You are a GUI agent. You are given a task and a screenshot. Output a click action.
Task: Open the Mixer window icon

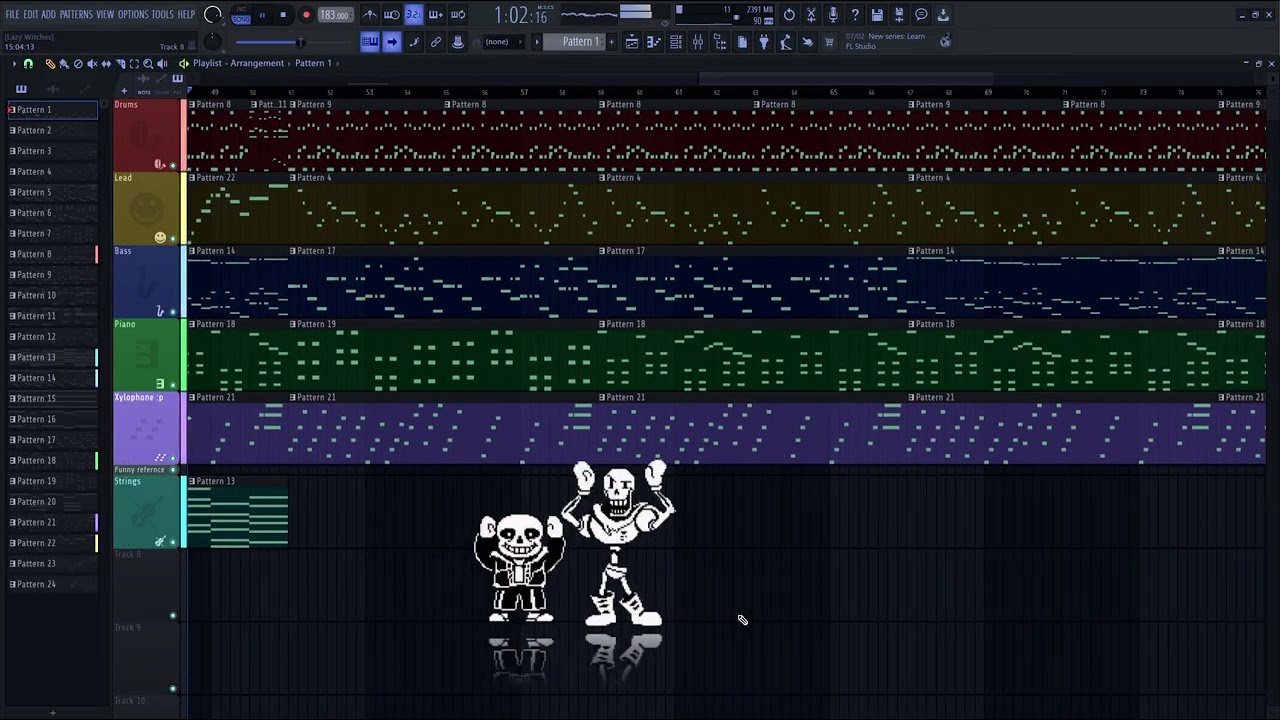[697, 42]
